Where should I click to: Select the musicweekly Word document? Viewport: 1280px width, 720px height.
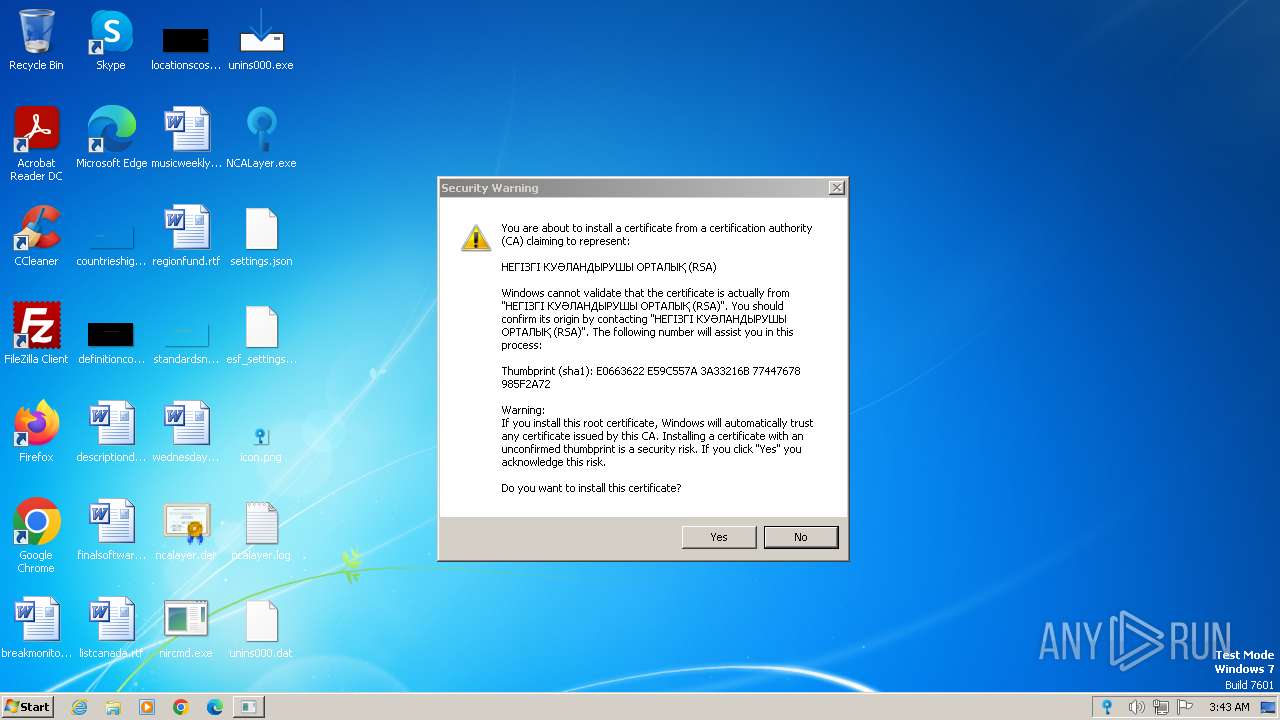point(186,139)
